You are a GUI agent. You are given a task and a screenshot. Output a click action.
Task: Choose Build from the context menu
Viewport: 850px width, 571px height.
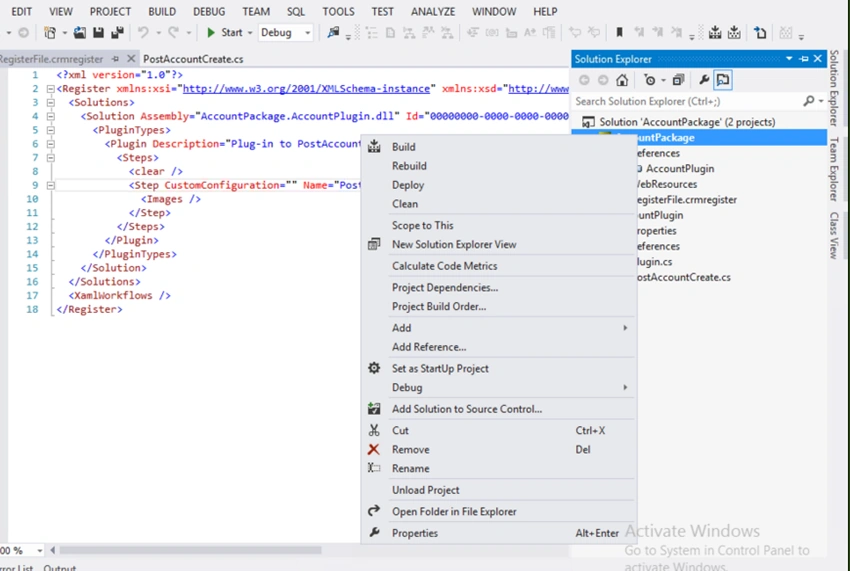(x=403, y=147)
